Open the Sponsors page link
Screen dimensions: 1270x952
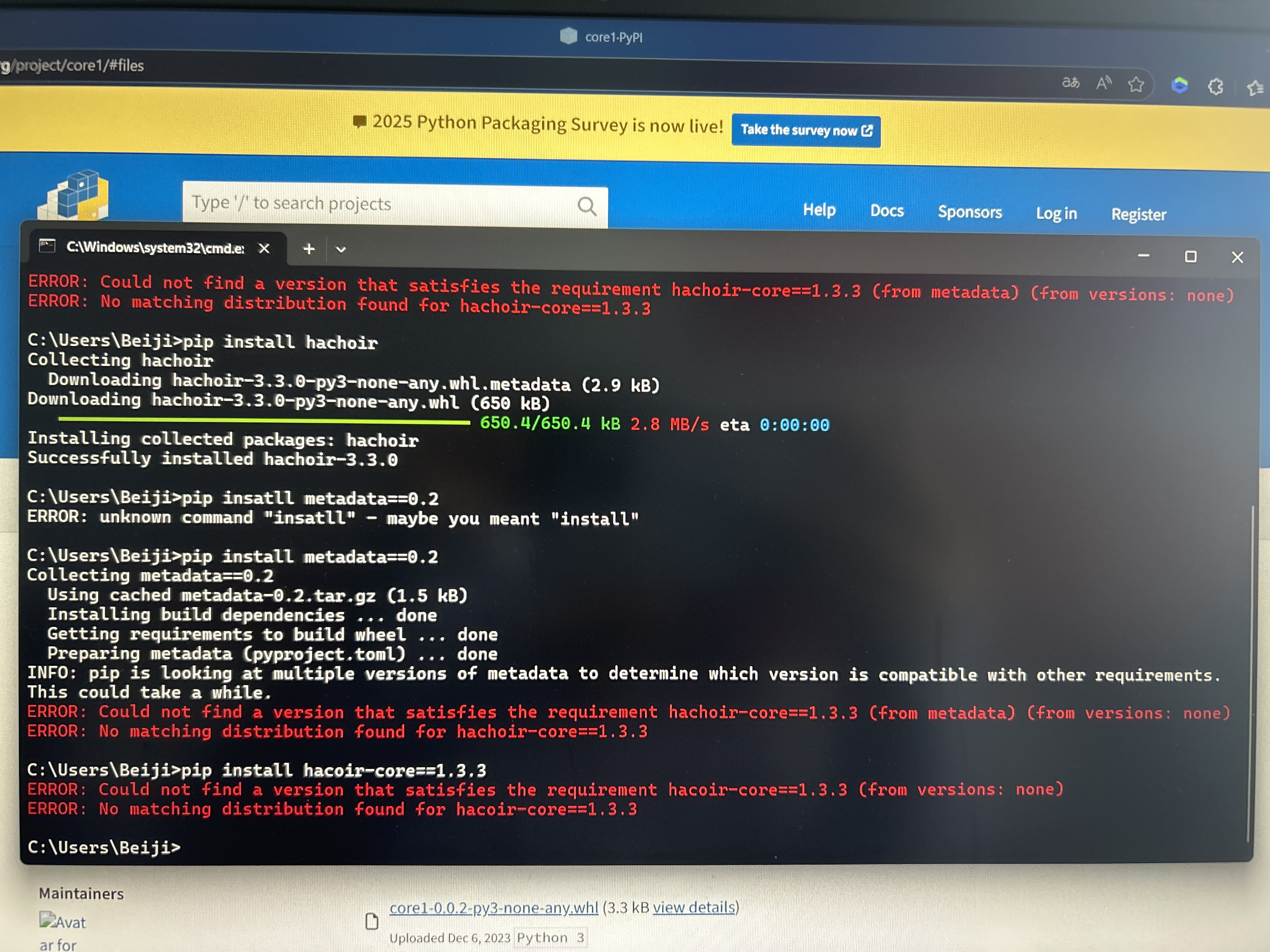point(970,212)
